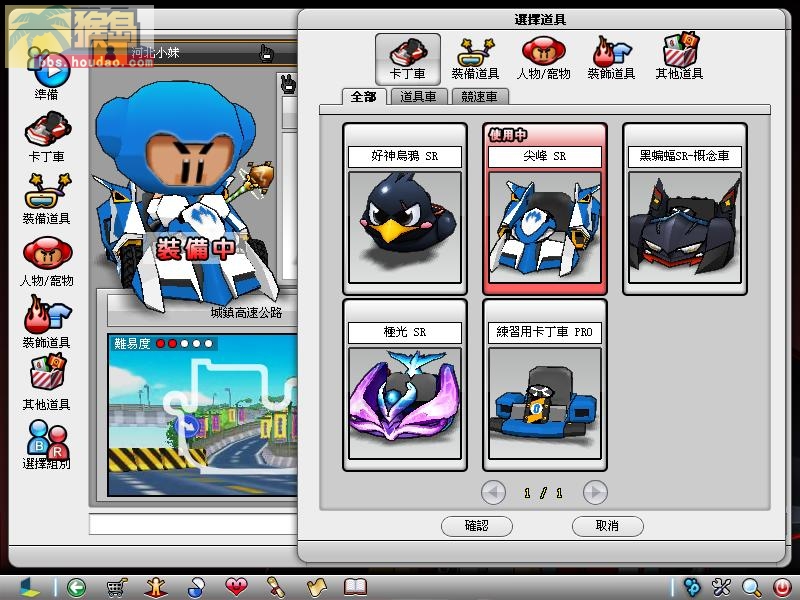Choose the 好神烏鴉 SR kart card
Viewport: 800px width, 600px height.
[x=405, y=209]
